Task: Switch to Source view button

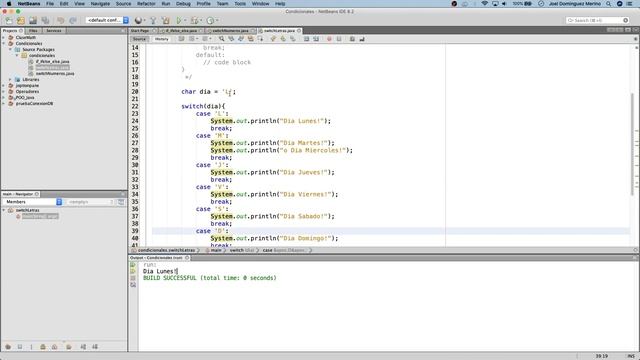Action: coord(139,39)
